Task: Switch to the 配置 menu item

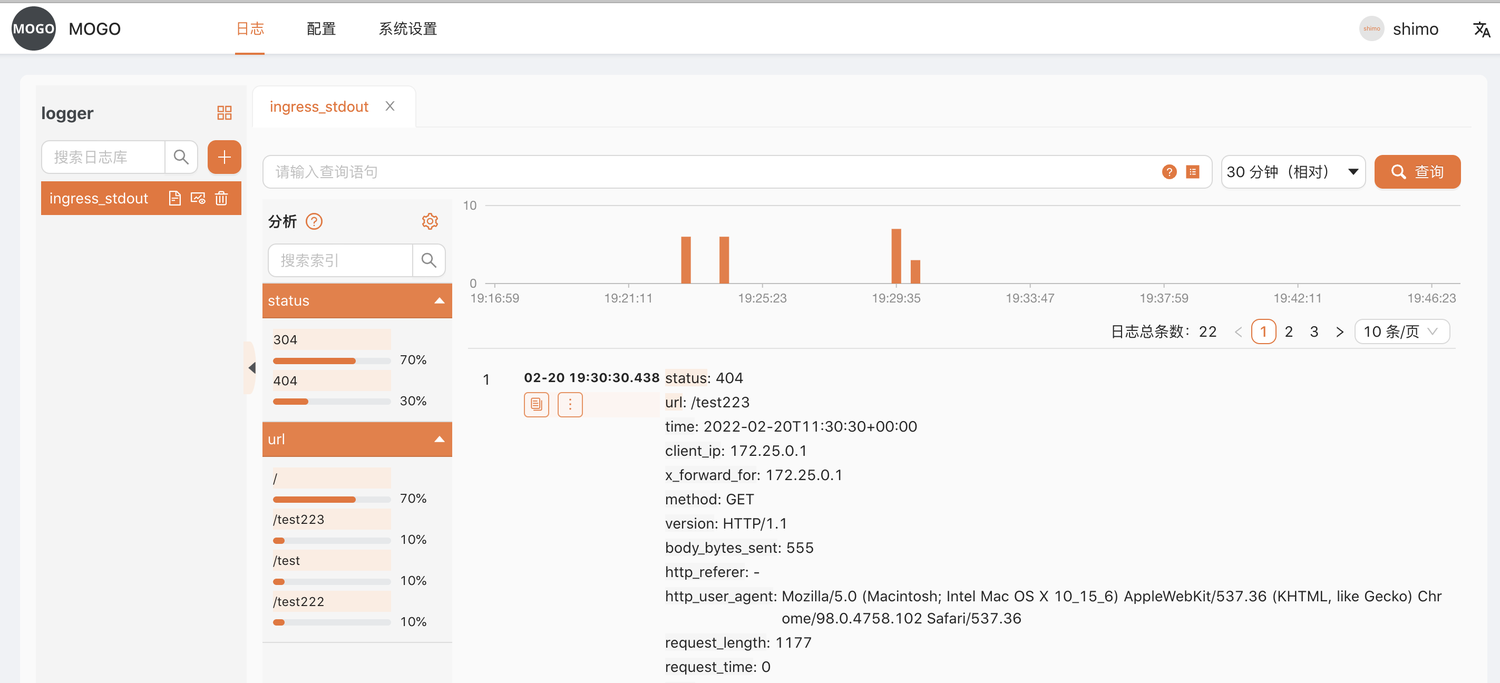Action: point(320,28)
